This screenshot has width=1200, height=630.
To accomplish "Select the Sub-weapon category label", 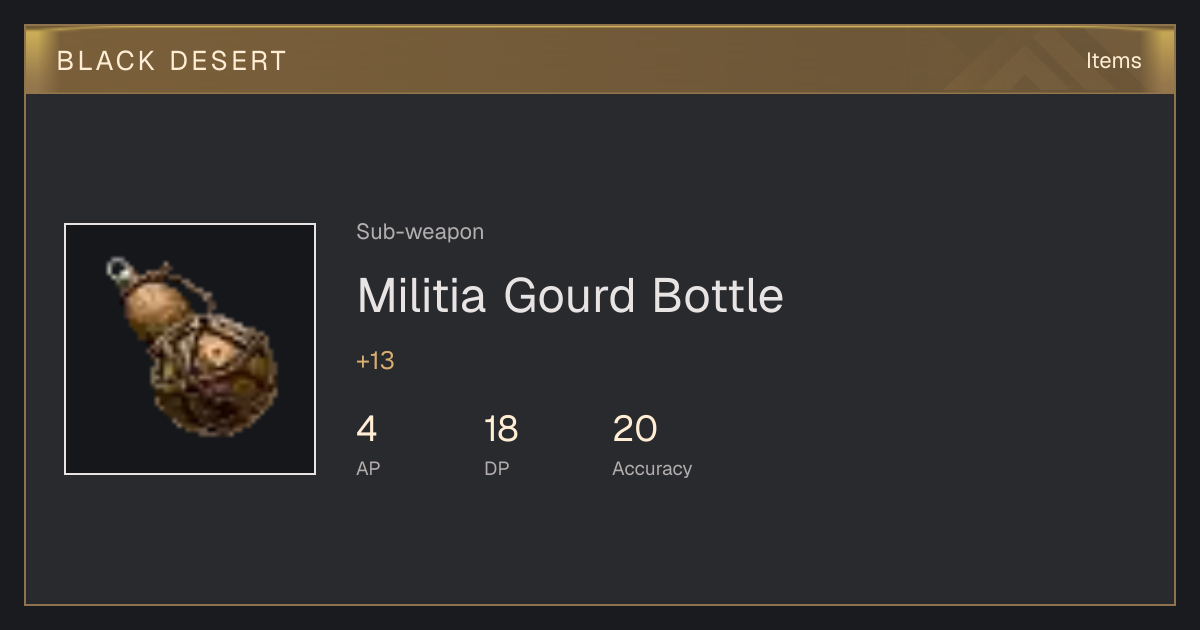I will click(420, 232).
